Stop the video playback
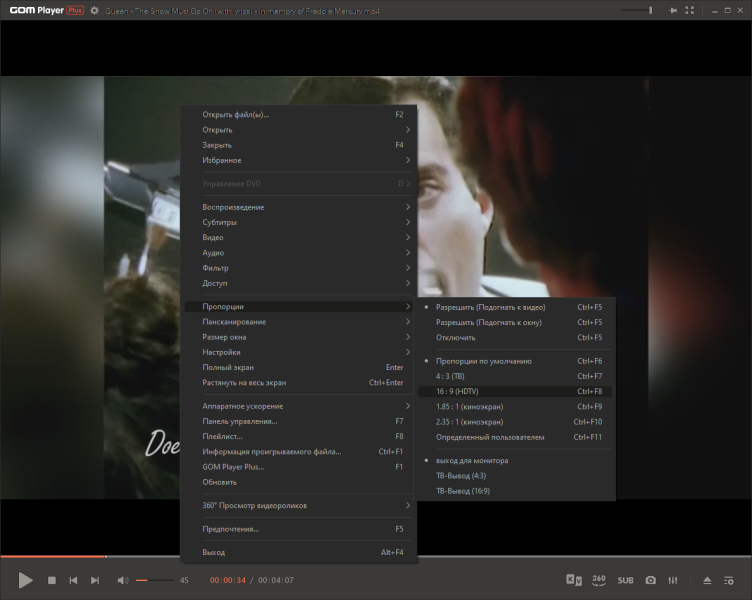 (x=52, y=580)
